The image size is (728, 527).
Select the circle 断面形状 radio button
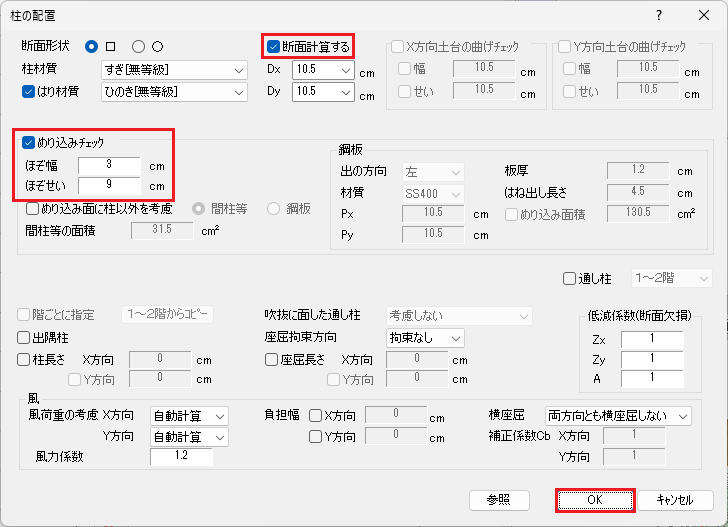pos(139,47)
